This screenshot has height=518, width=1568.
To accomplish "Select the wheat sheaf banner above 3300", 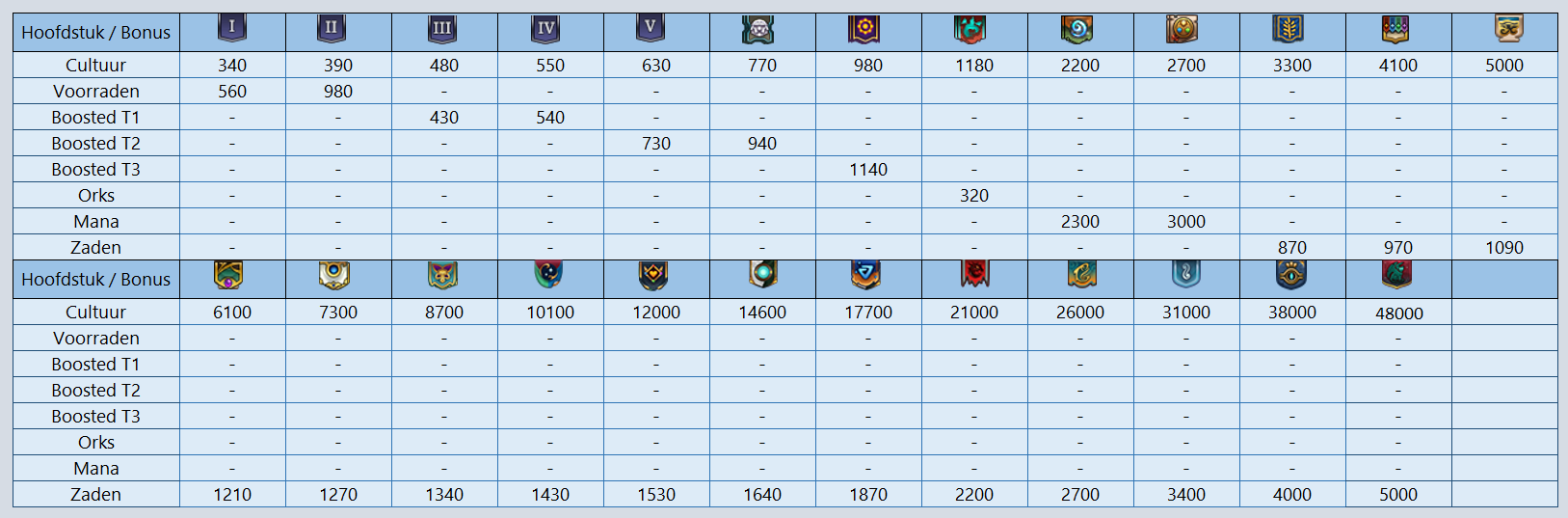I will (1288, 30).
